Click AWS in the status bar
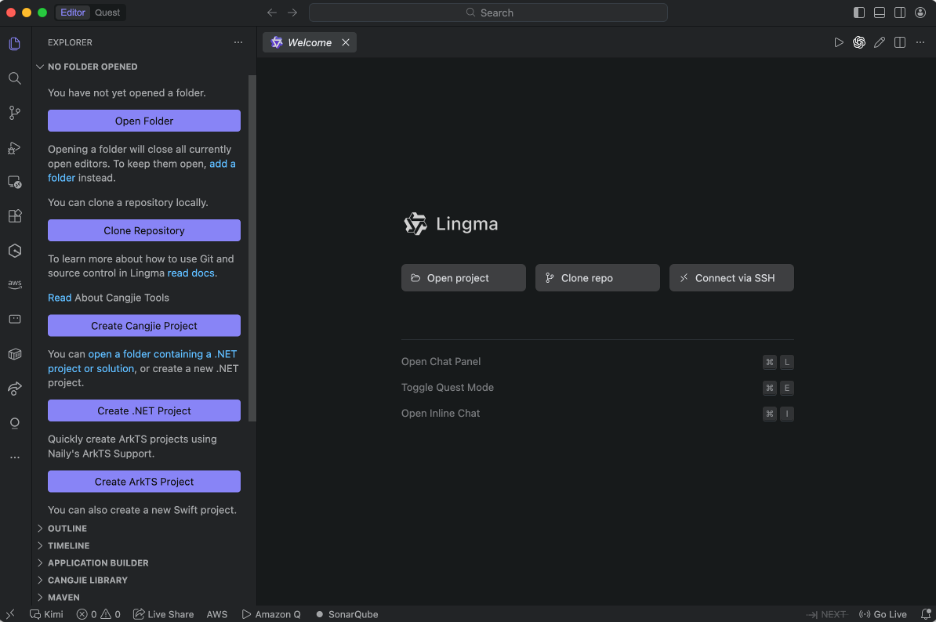This screenshot has height=622, width=936. pyautogui.click(x=217, y=614)
